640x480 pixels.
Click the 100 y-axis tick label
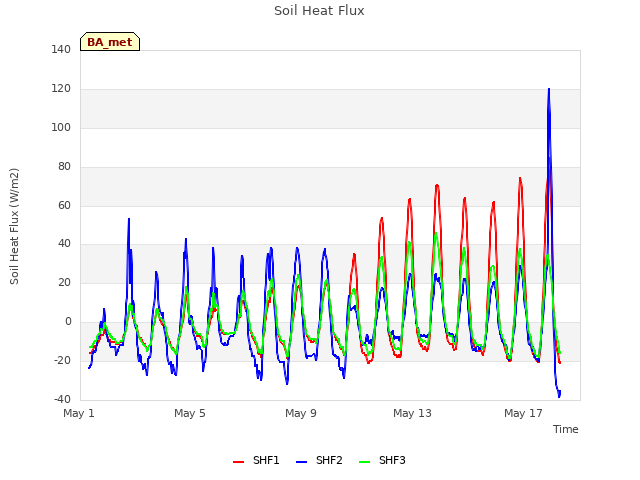61,128
